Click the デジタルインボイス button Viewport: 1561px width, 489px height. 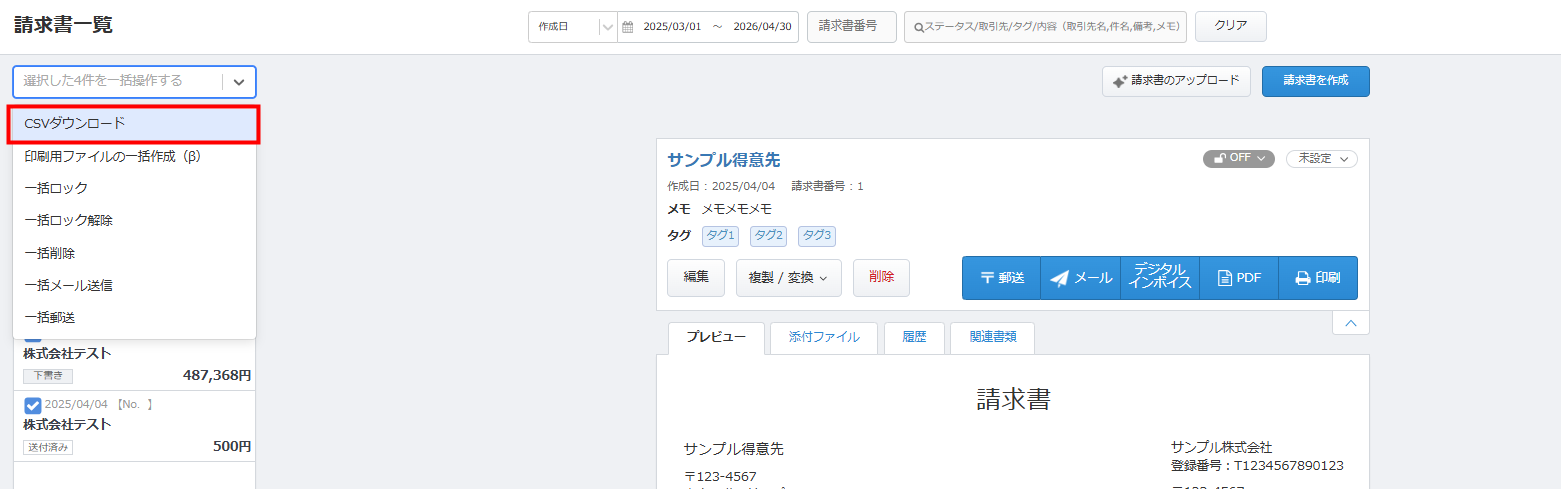[x=1160, y=278]
